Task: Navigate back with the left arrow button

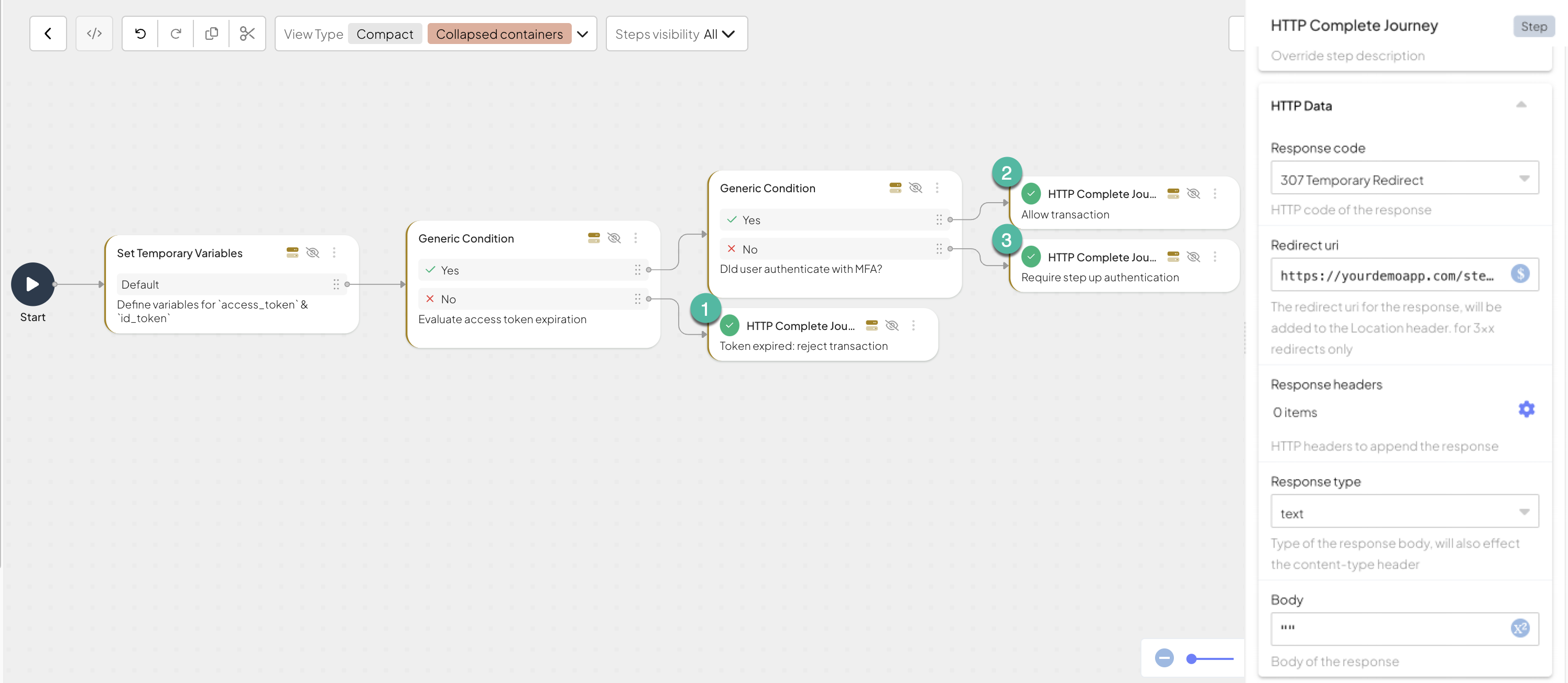Action: (x=48, y=34)
